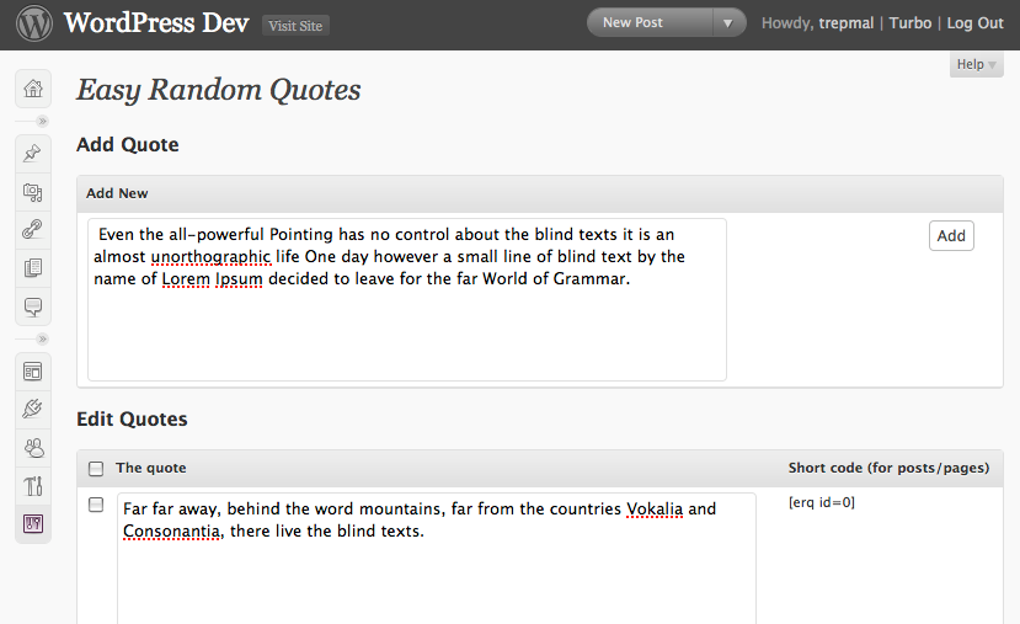Click the Tools hammer icon
The image size is (1020, 624).
[x=33, y=485]
